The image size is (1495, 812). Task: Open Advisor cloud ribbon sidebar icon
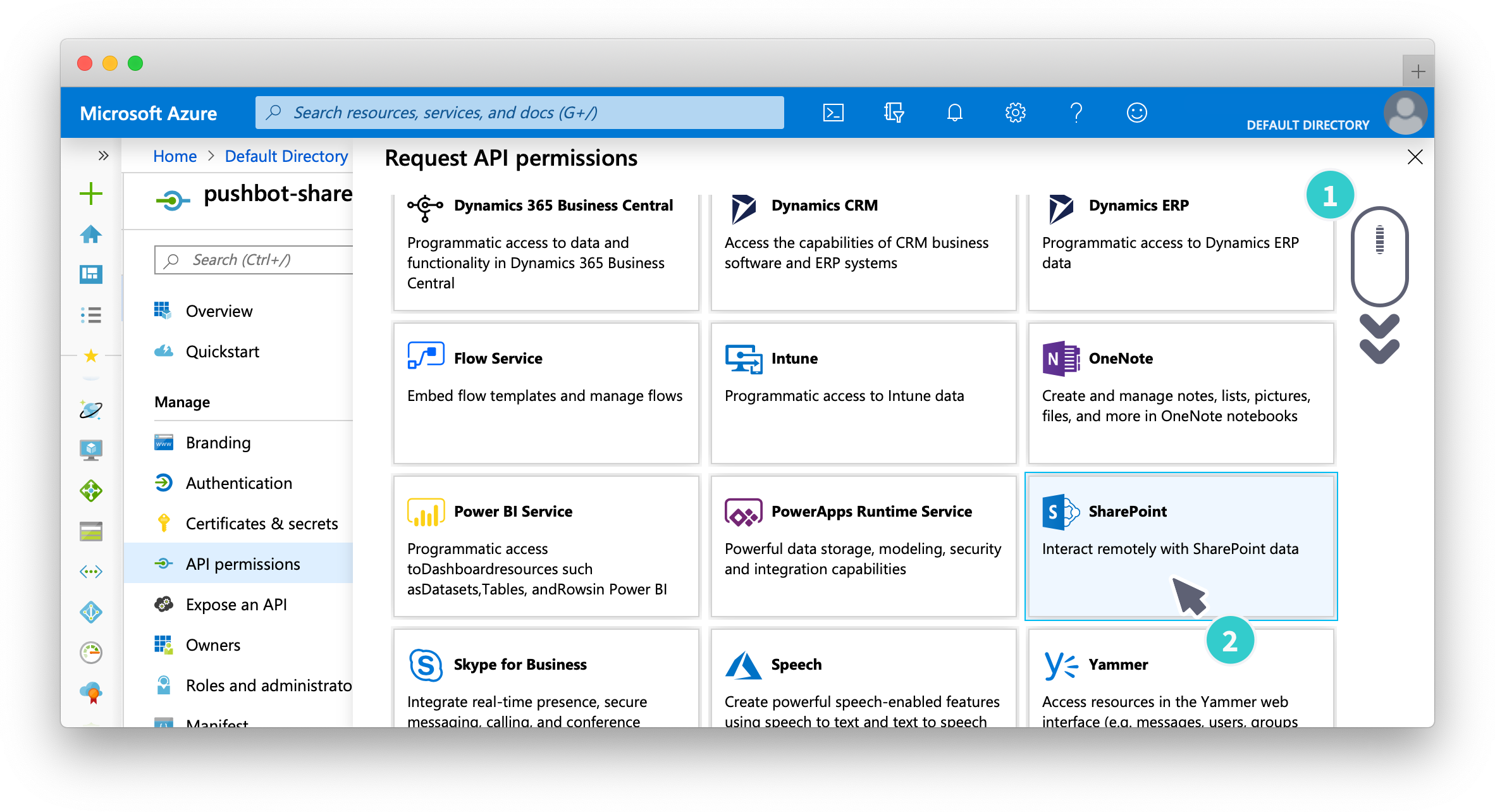click(x=91, y=693)
